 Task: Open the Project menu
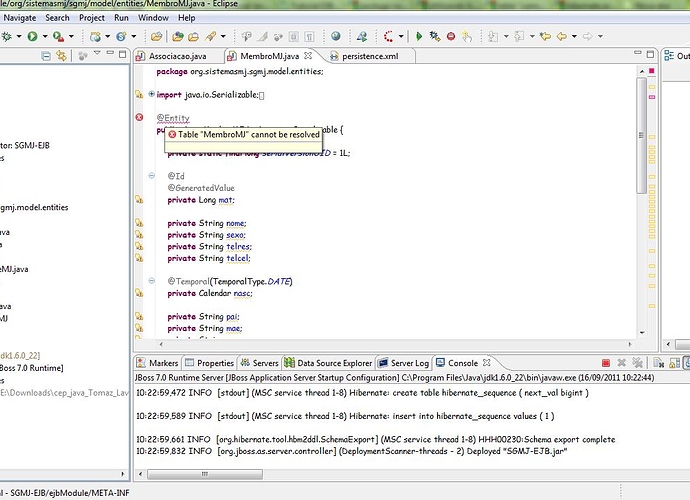[92, 18]
